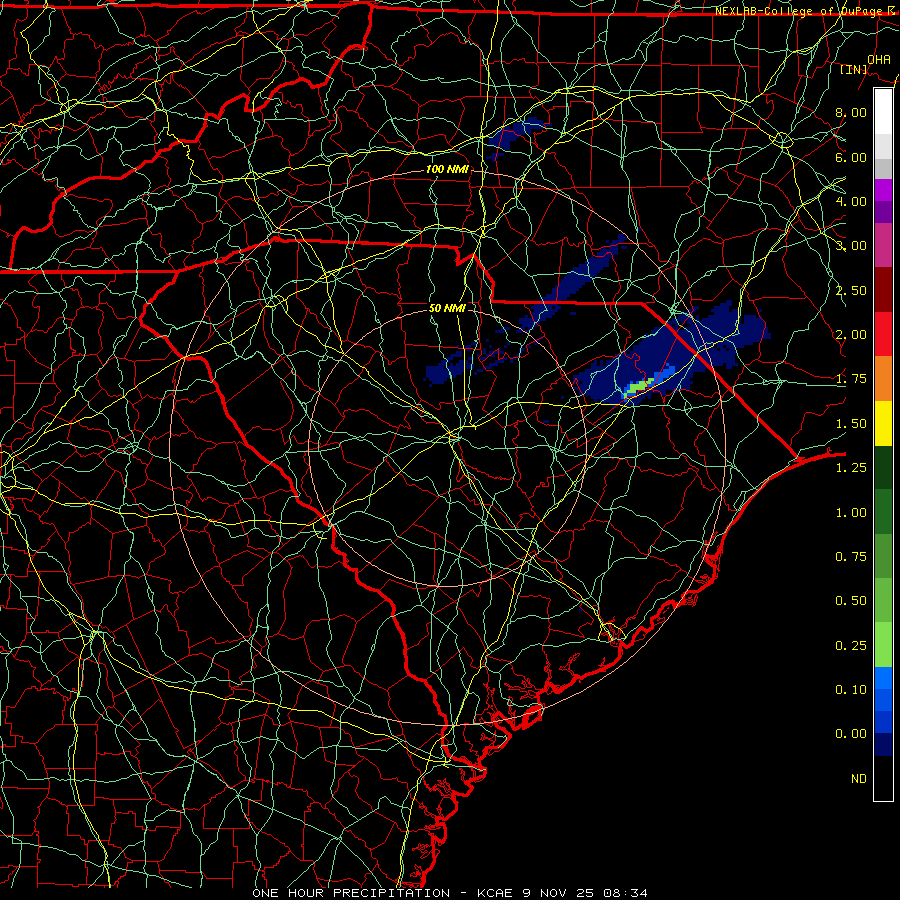
Task: Click the white swatch in the legend
Action: click(x=883, y=112)
